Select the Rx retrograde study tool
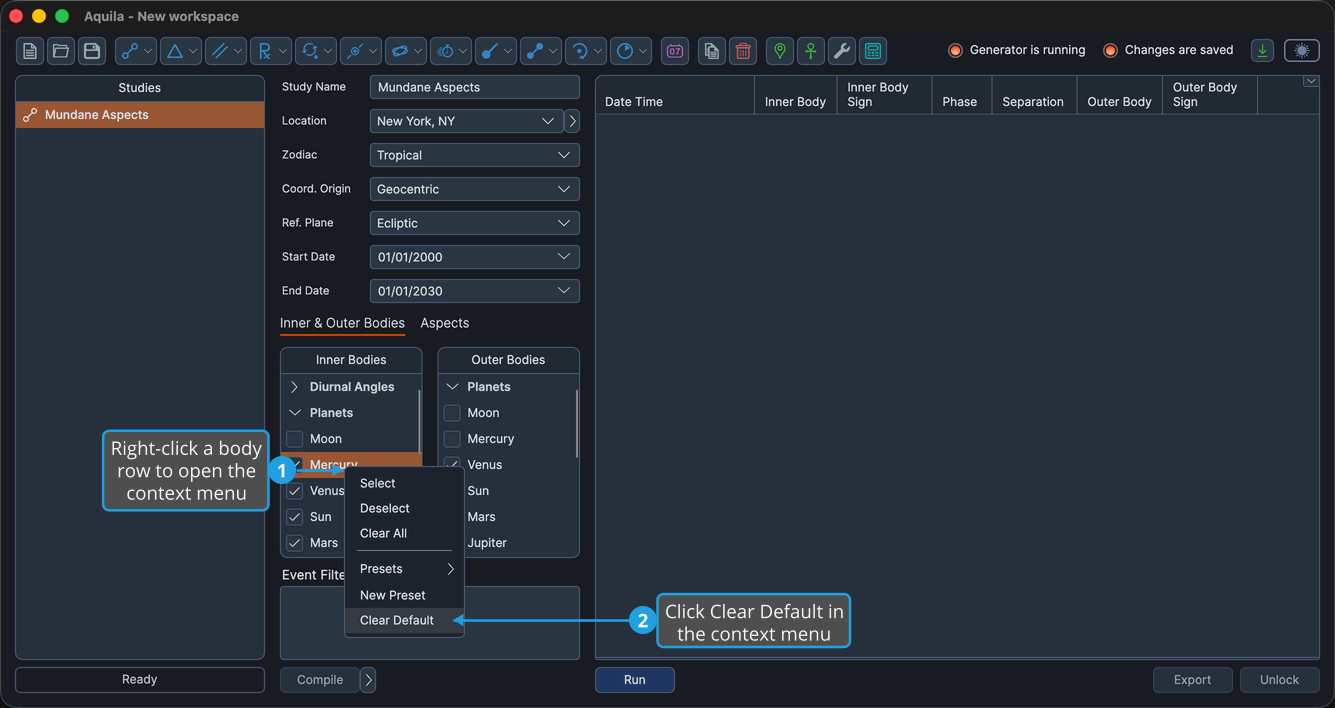 pos(264,51)
